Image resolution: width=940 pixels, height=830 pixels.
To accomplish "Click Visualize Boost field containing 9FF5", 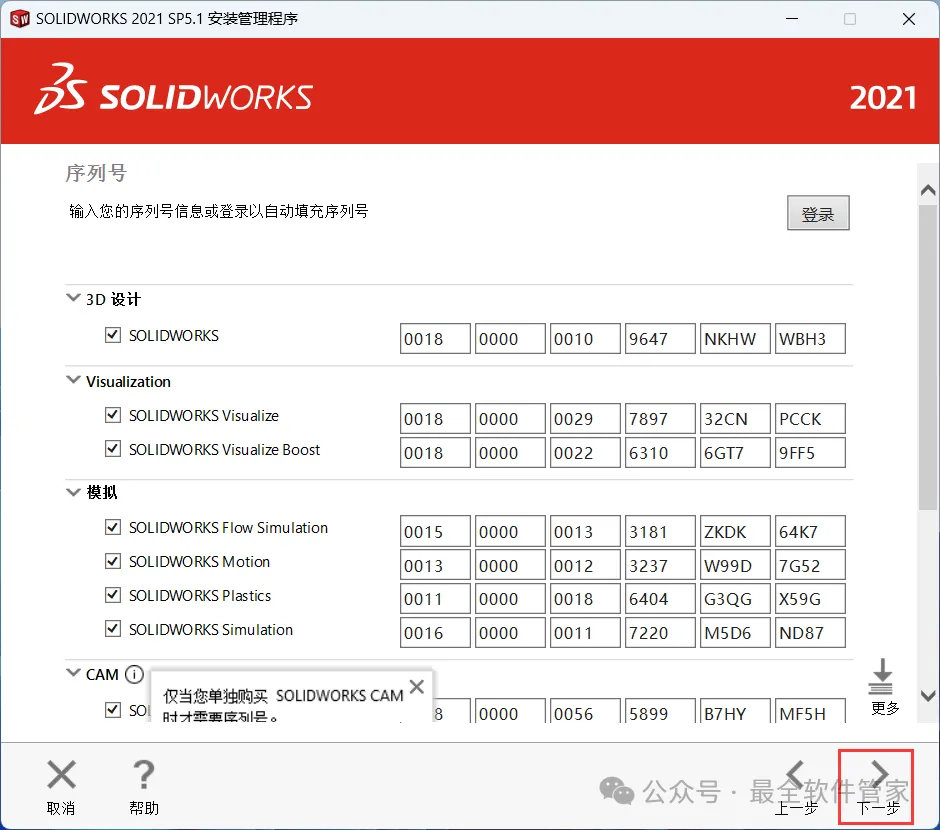I will 810,452.
